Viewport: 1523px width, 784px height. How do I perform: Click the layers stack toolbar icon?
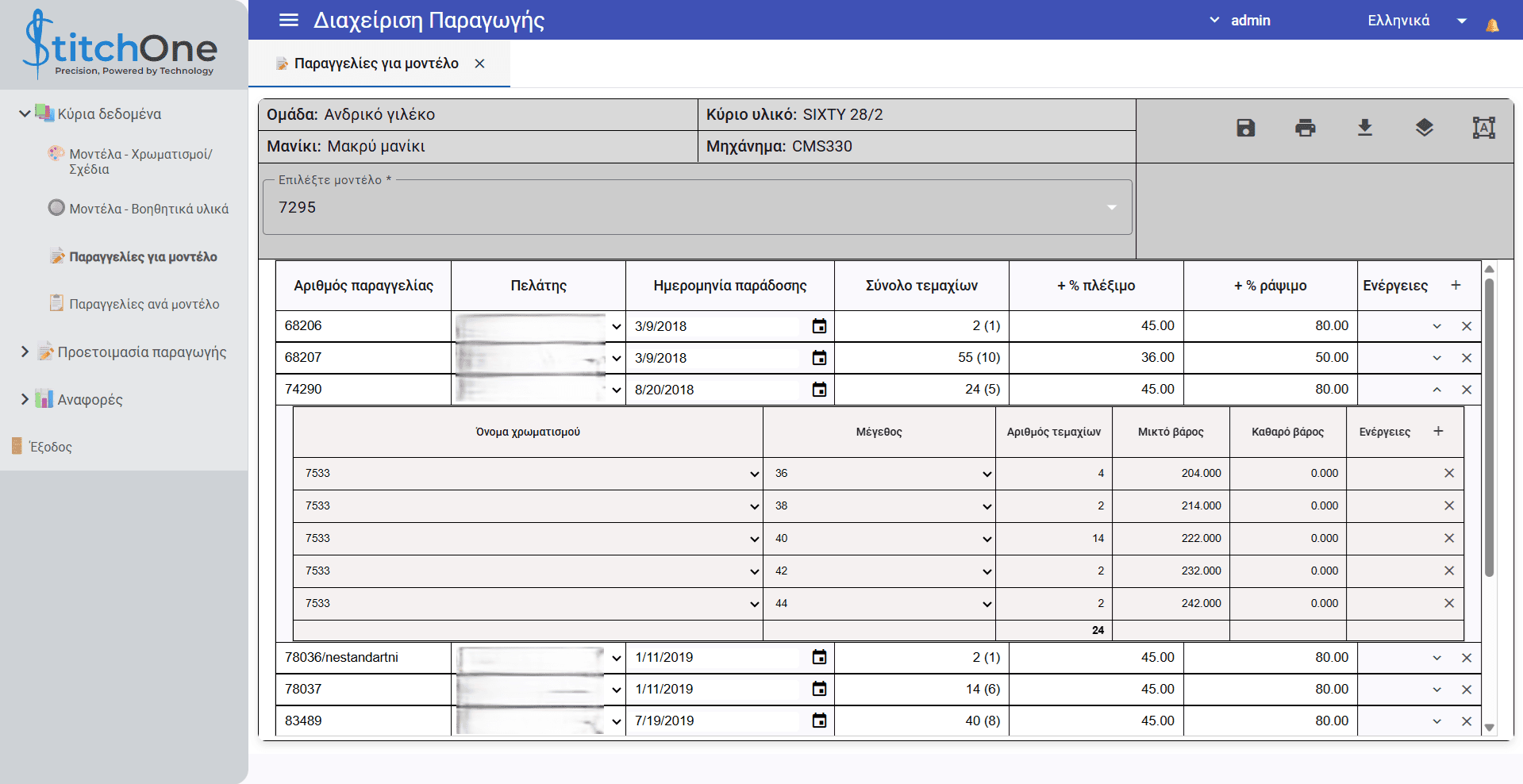pyautogui.click(x=1425, y=127)
